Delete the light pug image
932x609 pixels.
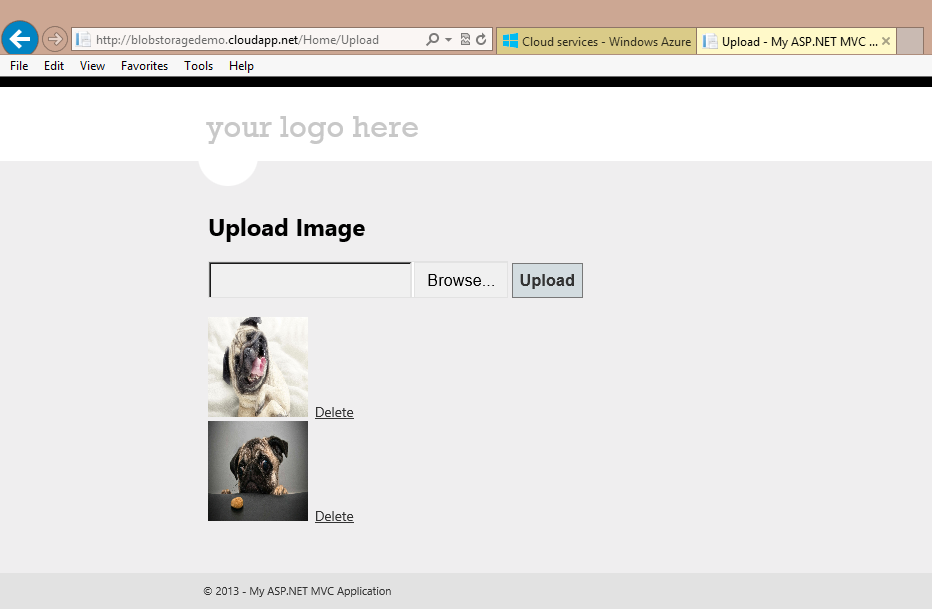coord(334,412)
